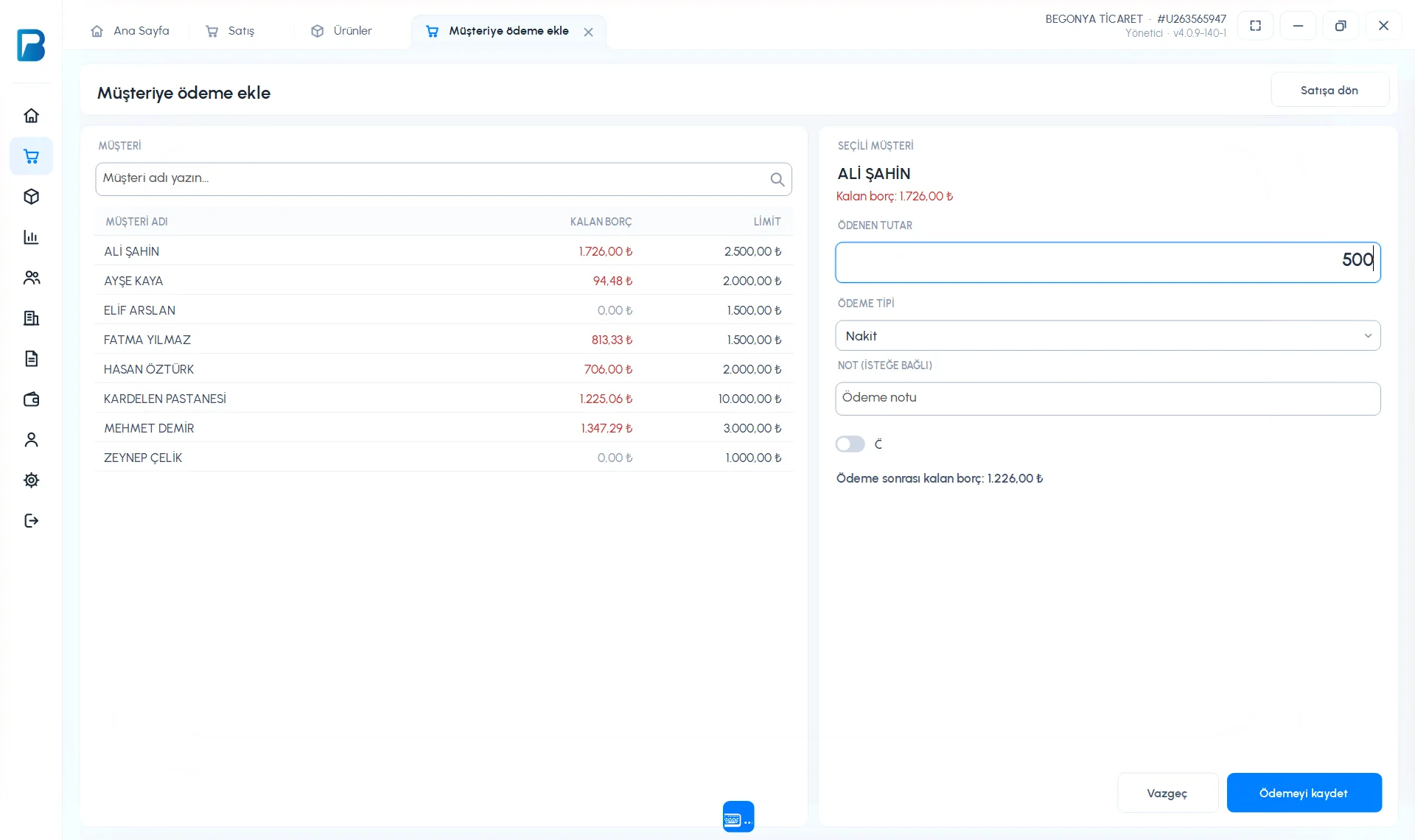
Task: Toggle fullscreen mode icon
Action: click(x=1256, y=26)
